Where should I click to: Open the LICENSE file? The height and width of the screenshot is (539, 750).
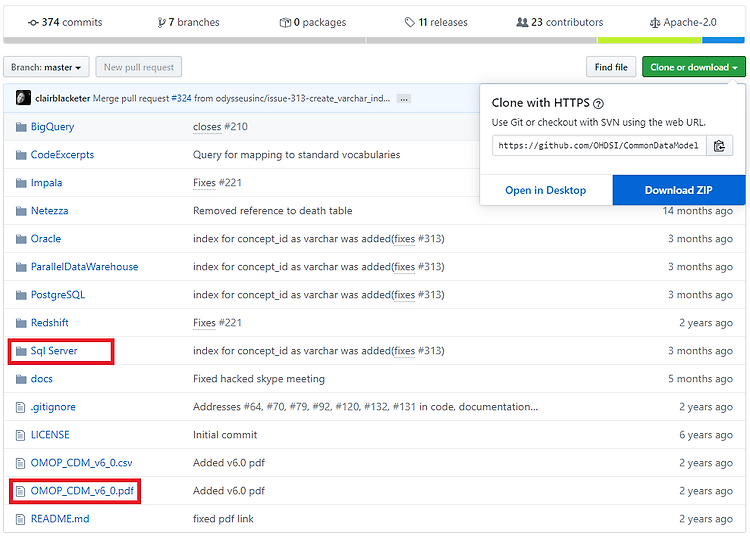click(50, 435)
